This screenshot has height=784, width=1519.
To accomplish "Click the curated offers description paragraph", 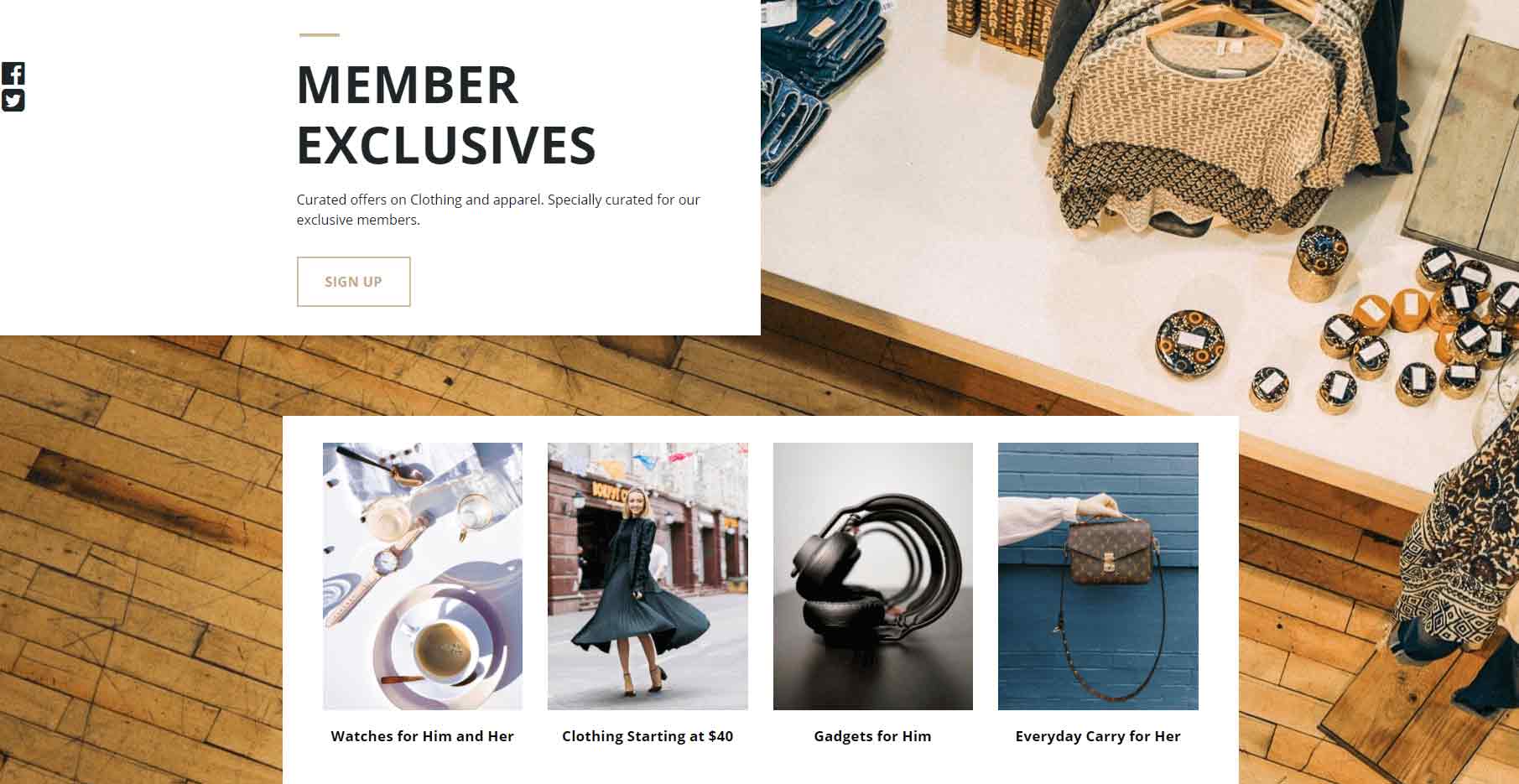I will tap(498, 210).
